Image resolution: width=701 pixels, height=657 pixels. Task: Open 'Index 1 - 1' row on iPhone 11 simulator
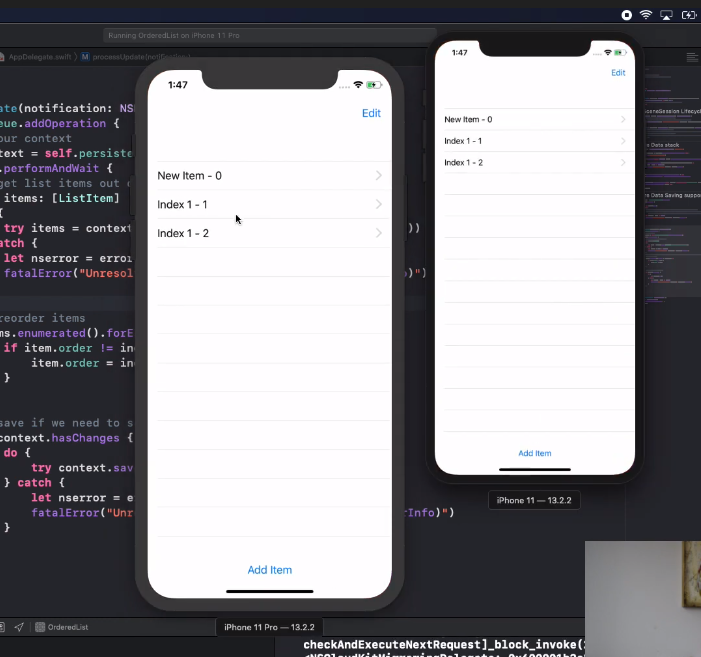coord(535,141)
